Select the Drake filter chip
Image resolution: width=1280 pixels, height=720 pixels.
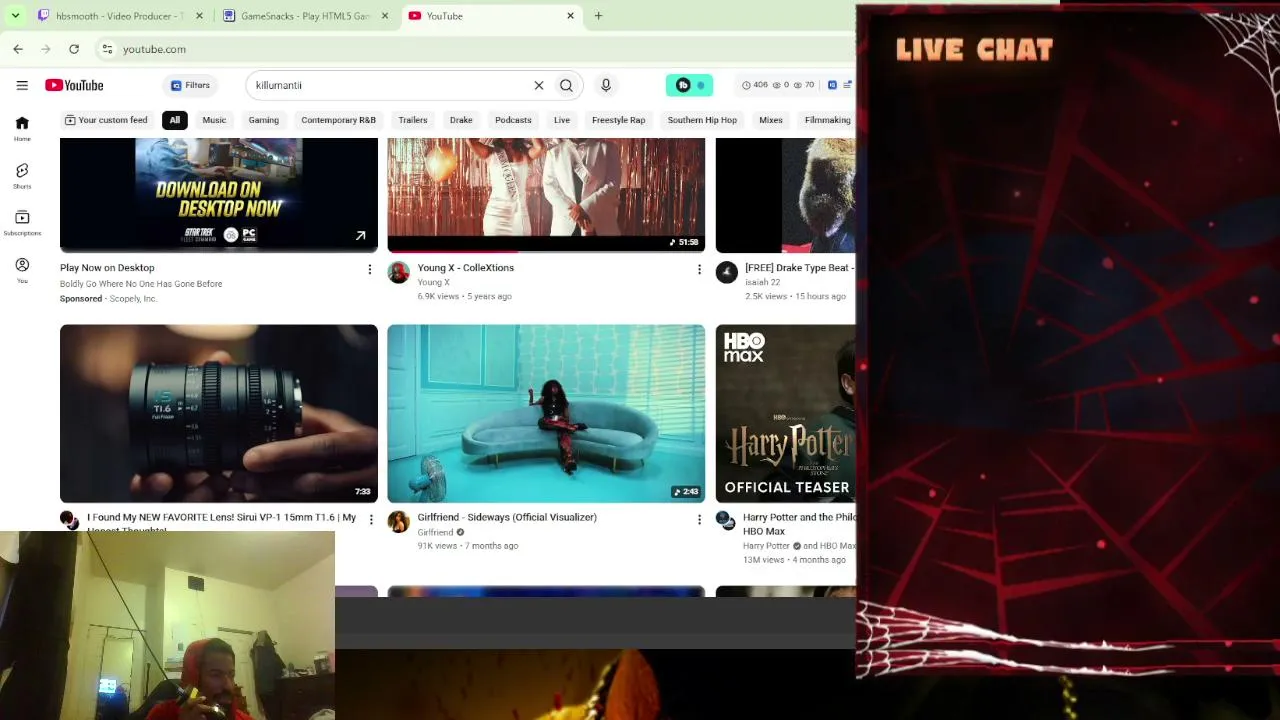point(461,120)
